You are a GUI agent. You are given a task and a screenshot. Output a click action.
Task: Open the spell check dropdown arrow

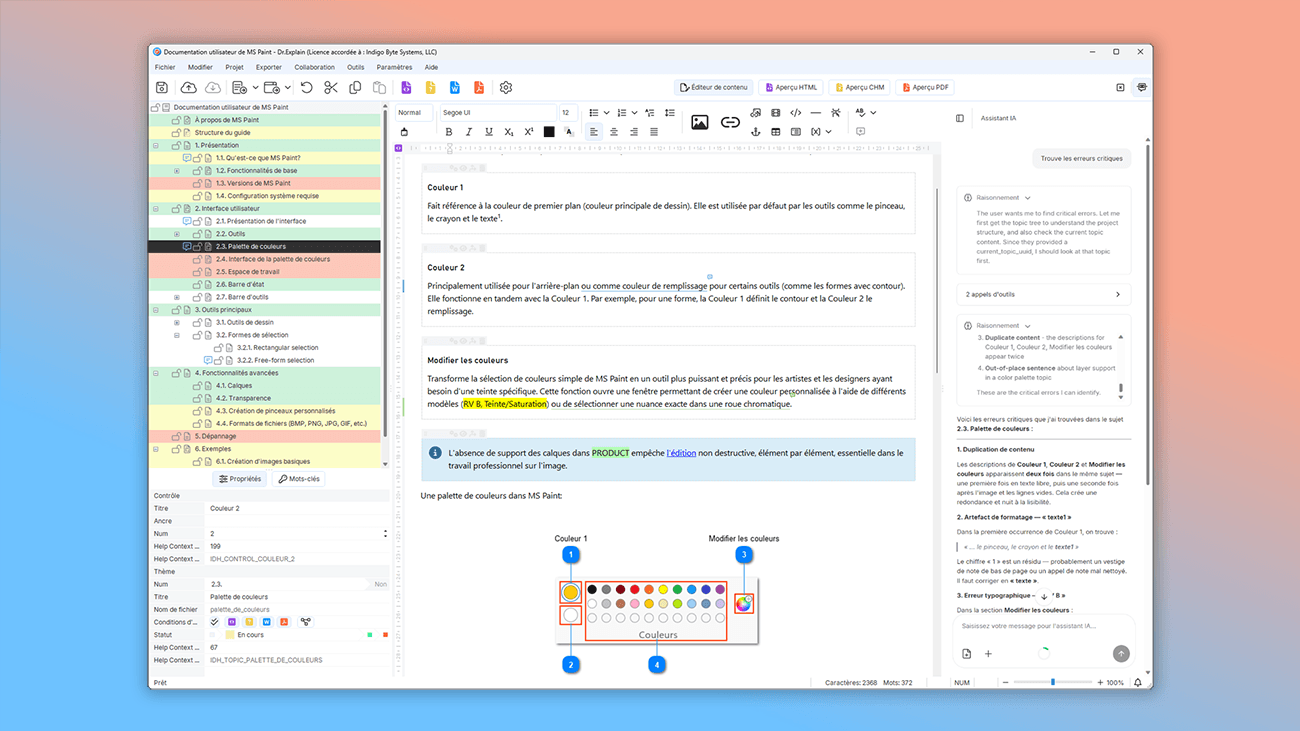[873, 113]
